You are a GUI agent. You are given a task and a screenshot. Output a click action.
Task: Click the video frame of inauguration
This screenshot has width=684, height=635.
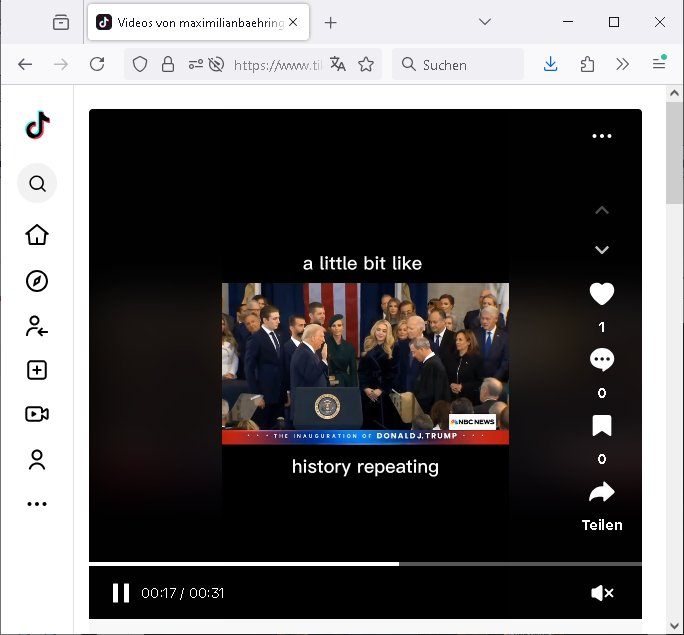tap(365, 364)
